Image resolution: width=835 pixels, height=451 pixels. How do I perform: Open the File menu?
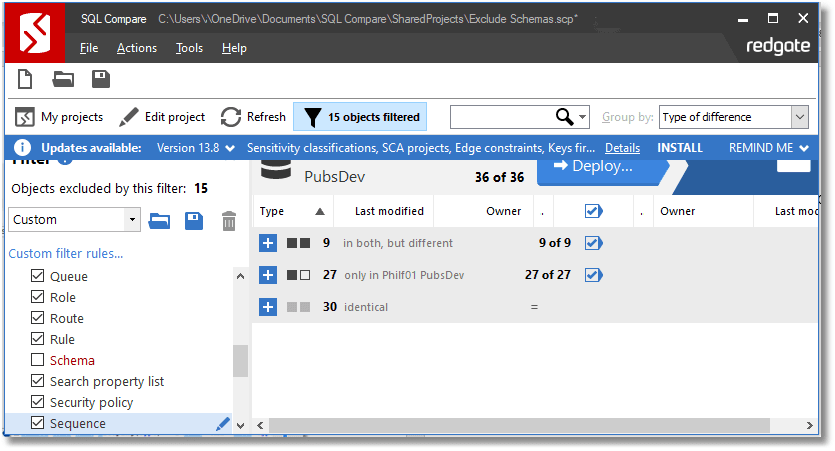point(89,48)
